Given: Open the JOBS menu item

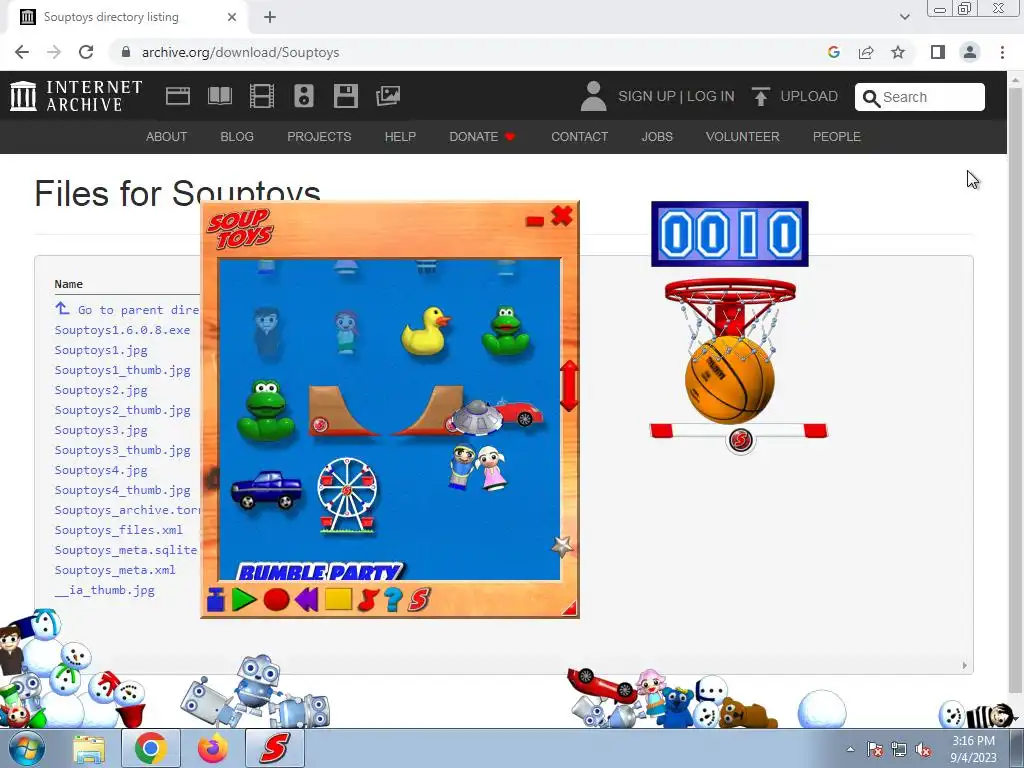Looking at the screenshot, I should [657, 136].
